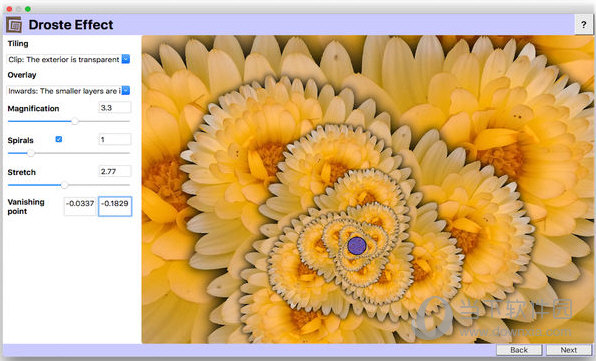
Task: Toggle the Spirals checkbox
Action: tap(59, 139)
